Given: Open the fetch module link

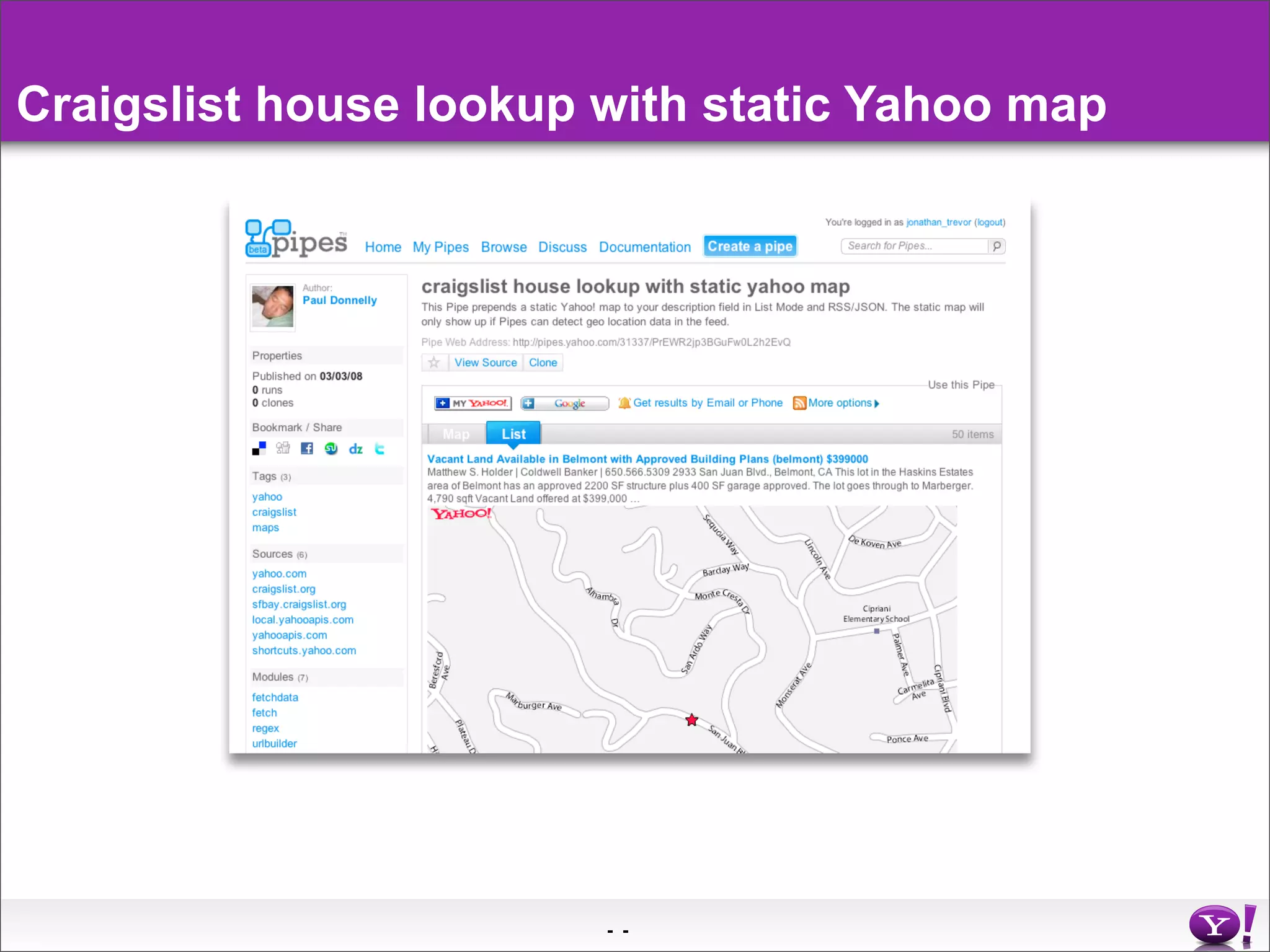Looking at the screenshot, I should tap(264, 713).
